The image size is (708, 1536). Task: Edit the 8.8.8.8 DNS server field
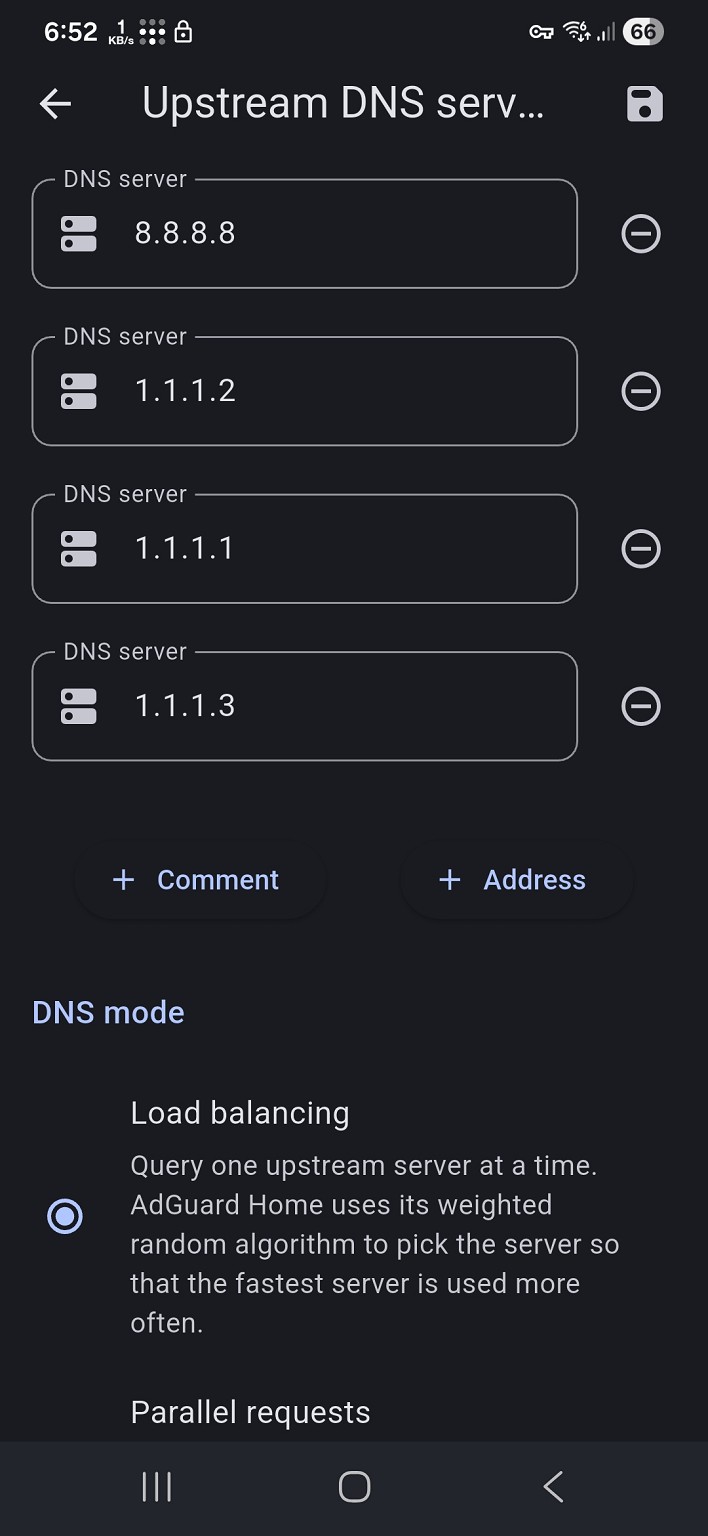coord(340,234)
